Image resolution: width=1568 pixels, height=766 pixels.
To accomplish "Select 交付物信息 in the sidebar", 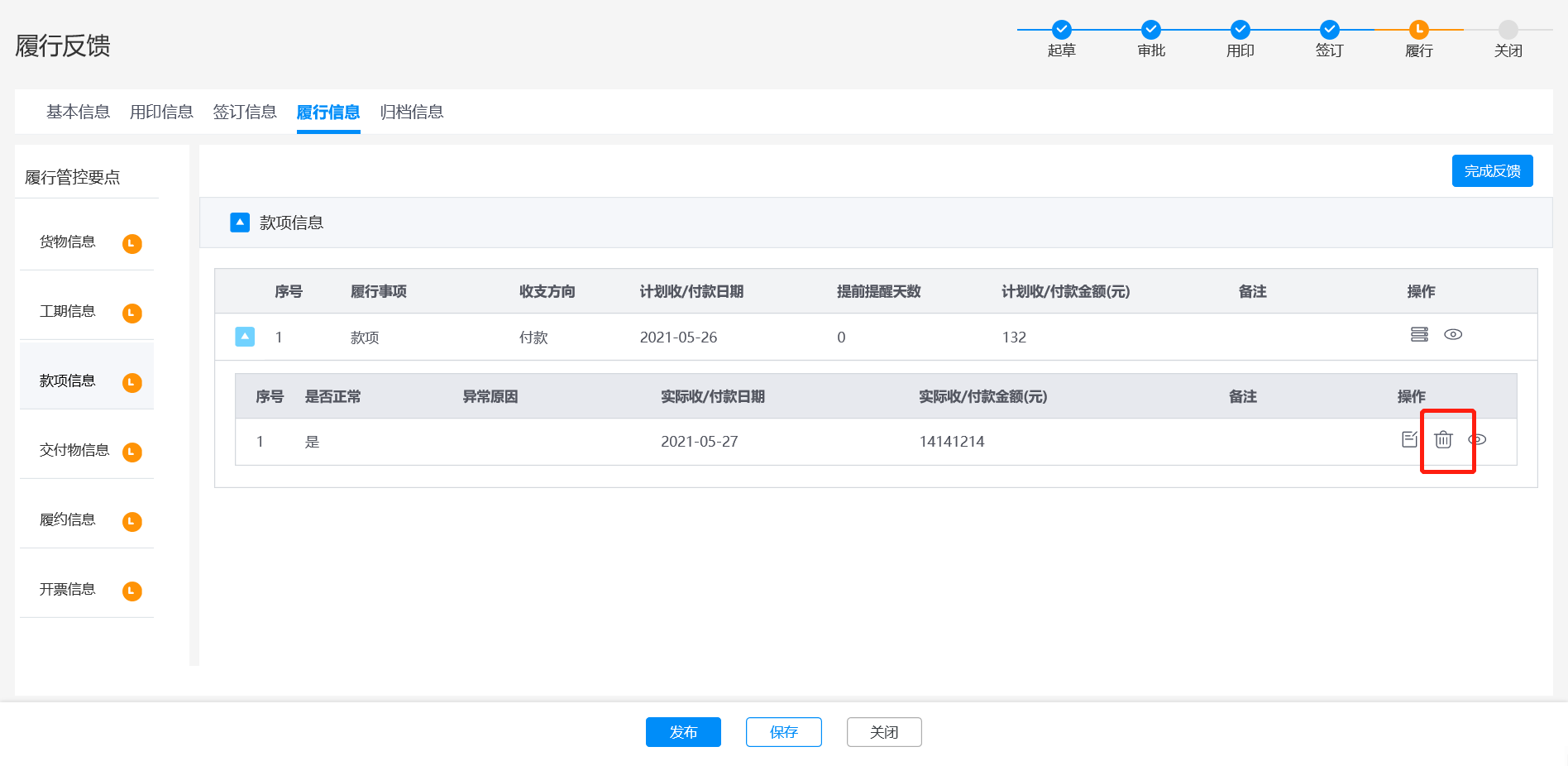I will coord(74,450).
